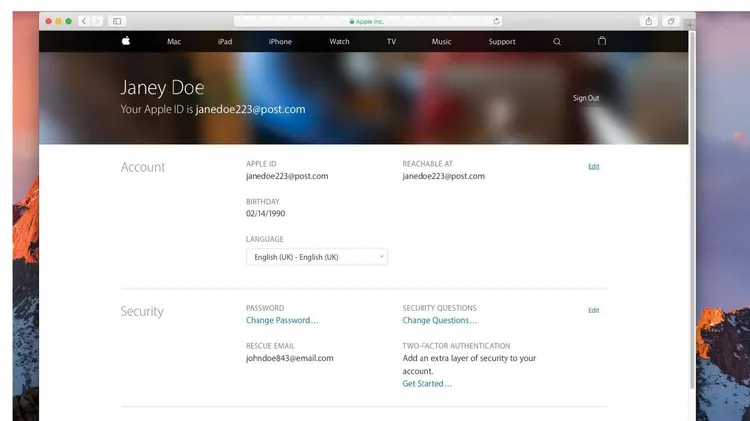The image size is (750, 421).
Task: Open the Support menu item
Action: point(502,42)
